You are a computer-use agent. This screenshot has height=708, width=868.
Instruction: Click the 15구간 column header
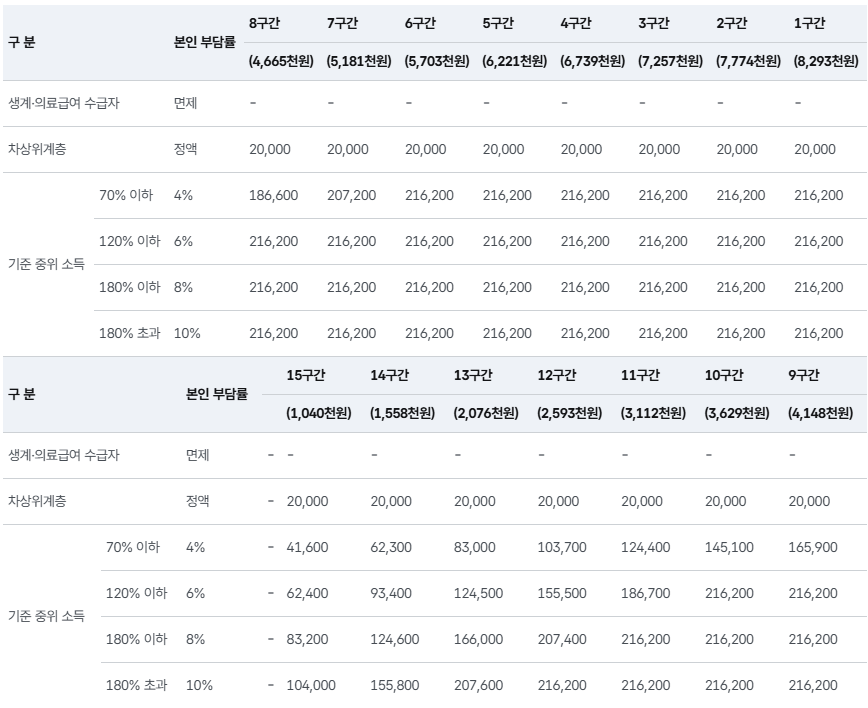coord(306,375)
